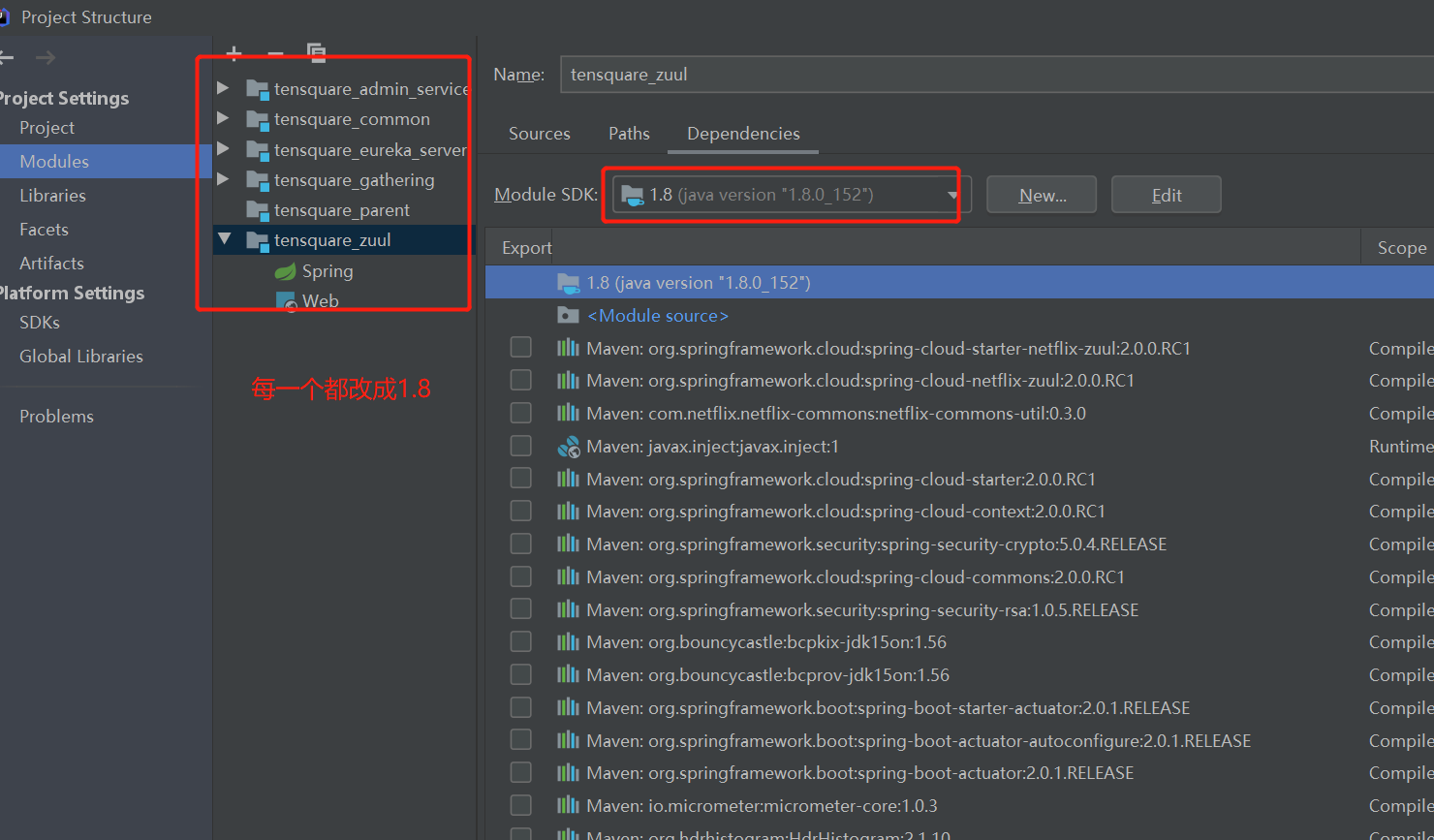Screen dimensions: 1434x840
Task: Click tensquare_eureka_server folder icon
Action: coord(257,150)
